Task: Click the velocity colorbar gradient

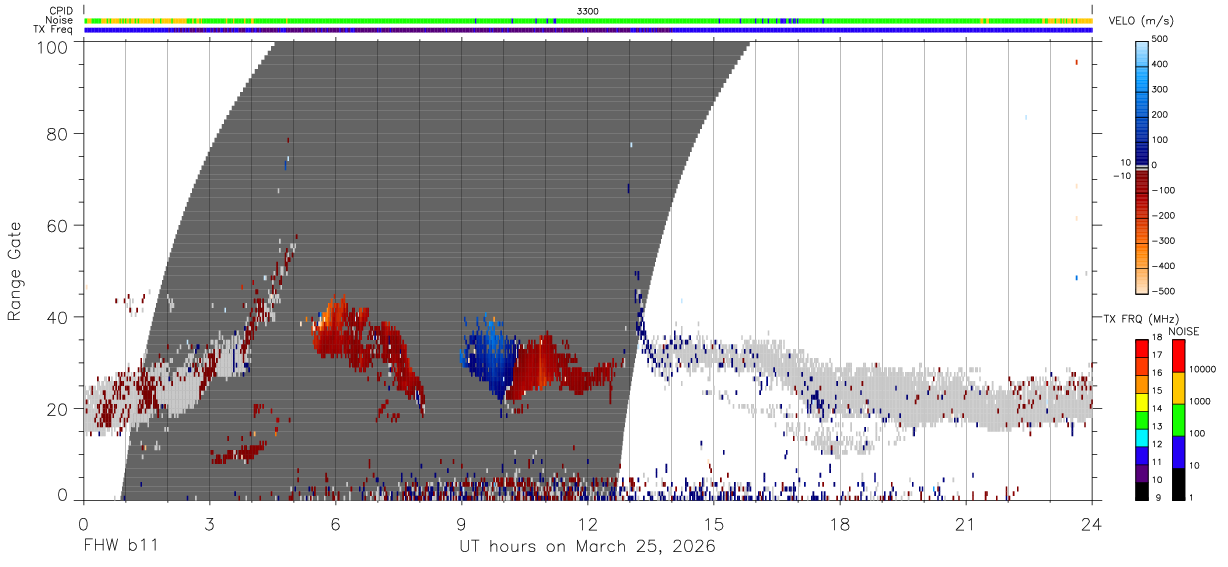Action: point(1143,166)
